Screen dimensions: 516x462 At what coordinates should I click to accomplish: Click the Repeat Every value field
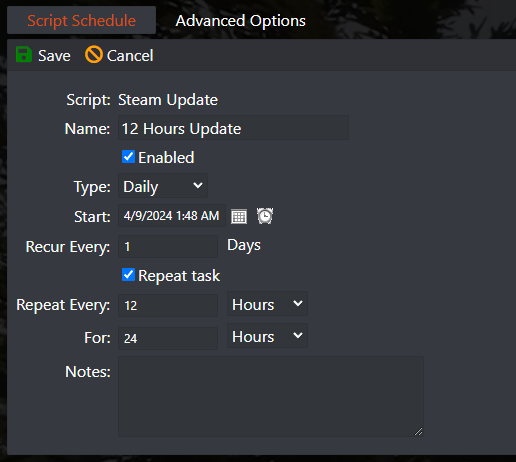[168, 305]
